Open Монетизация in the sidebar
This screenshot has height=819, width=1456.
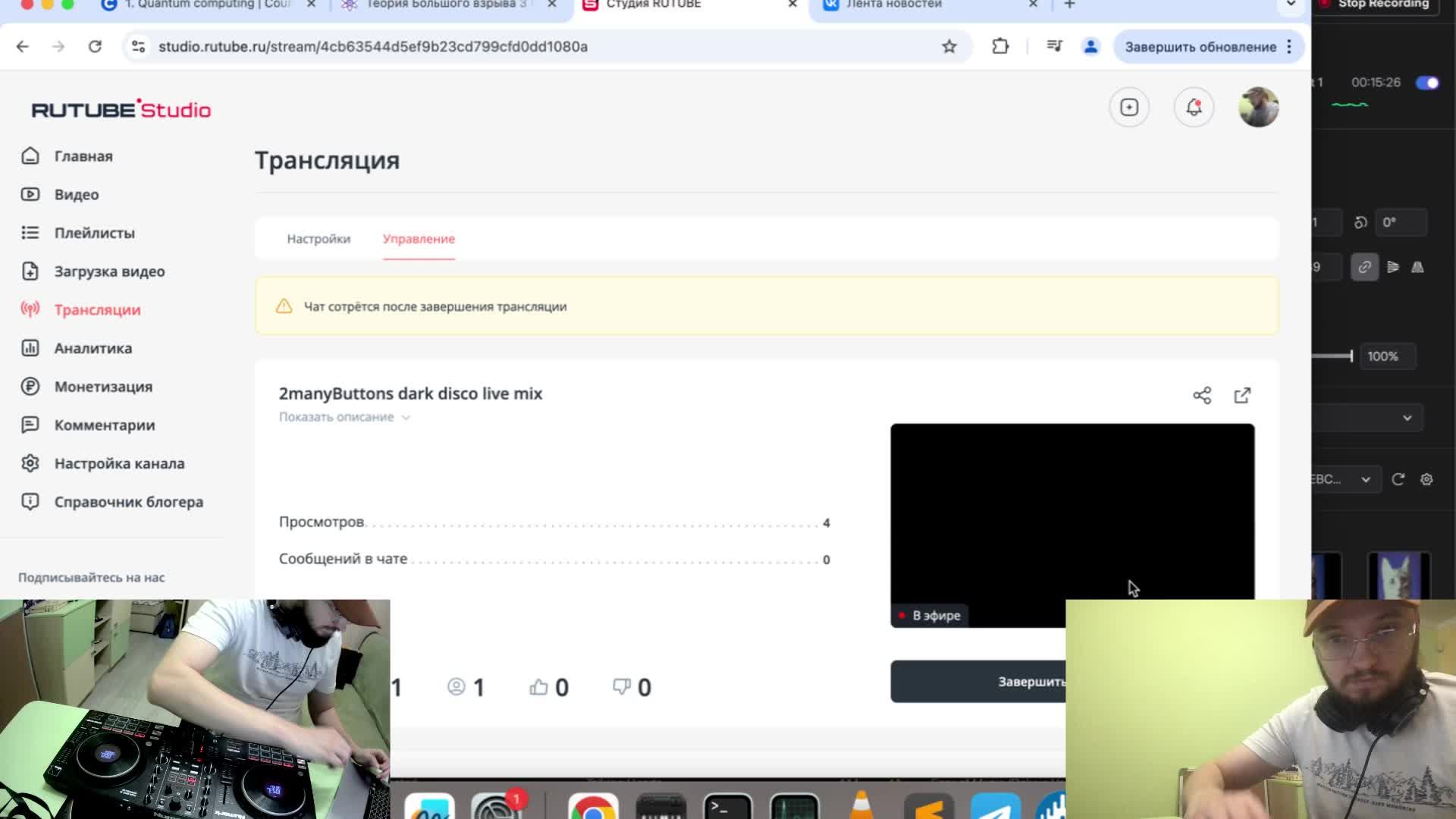click(103, 387)
